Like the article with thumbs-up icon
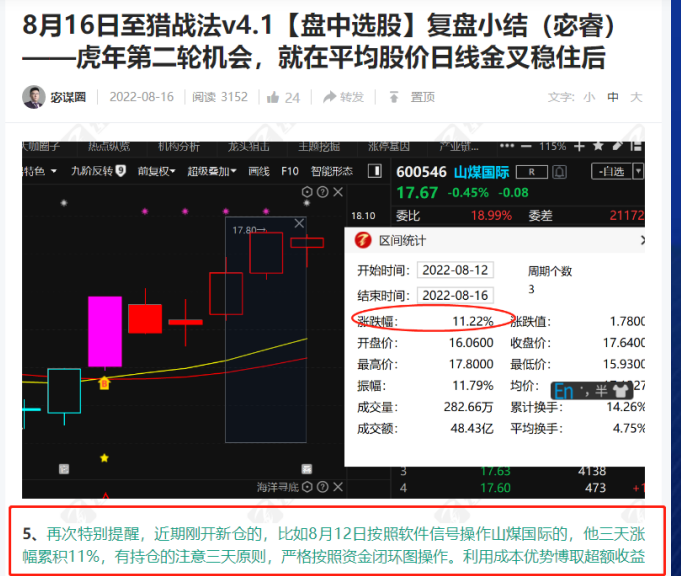This screenshot has width=681, height=576. pyautogui.click(x=273, y=97)
